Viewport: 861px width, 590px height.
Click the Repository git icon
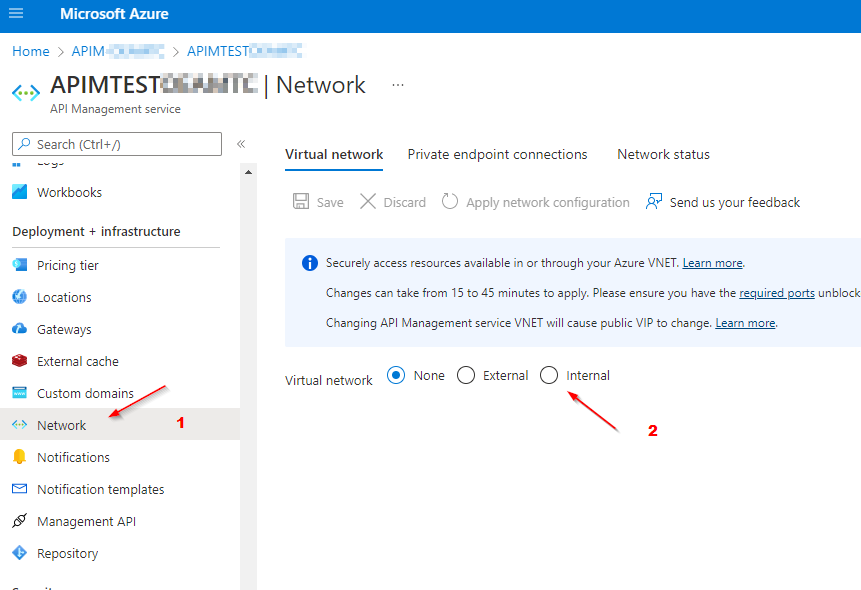click(x=19, y=553)
